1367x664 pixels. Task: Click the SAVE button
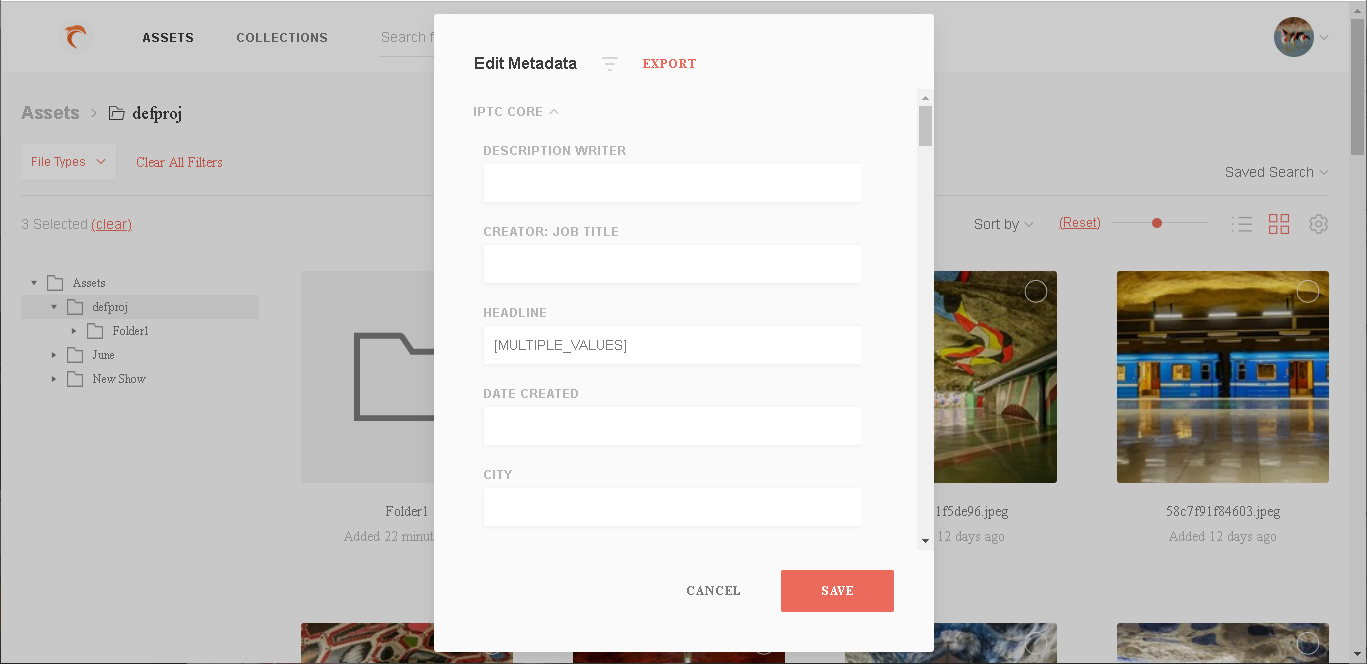pyautogui.click(x=837, y=591)
